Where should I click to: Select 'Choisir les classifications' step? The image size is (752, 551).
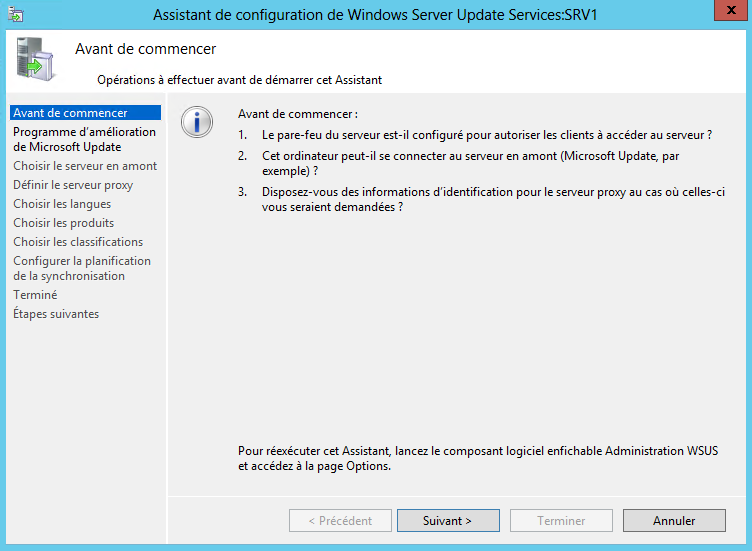pos(78,242)
